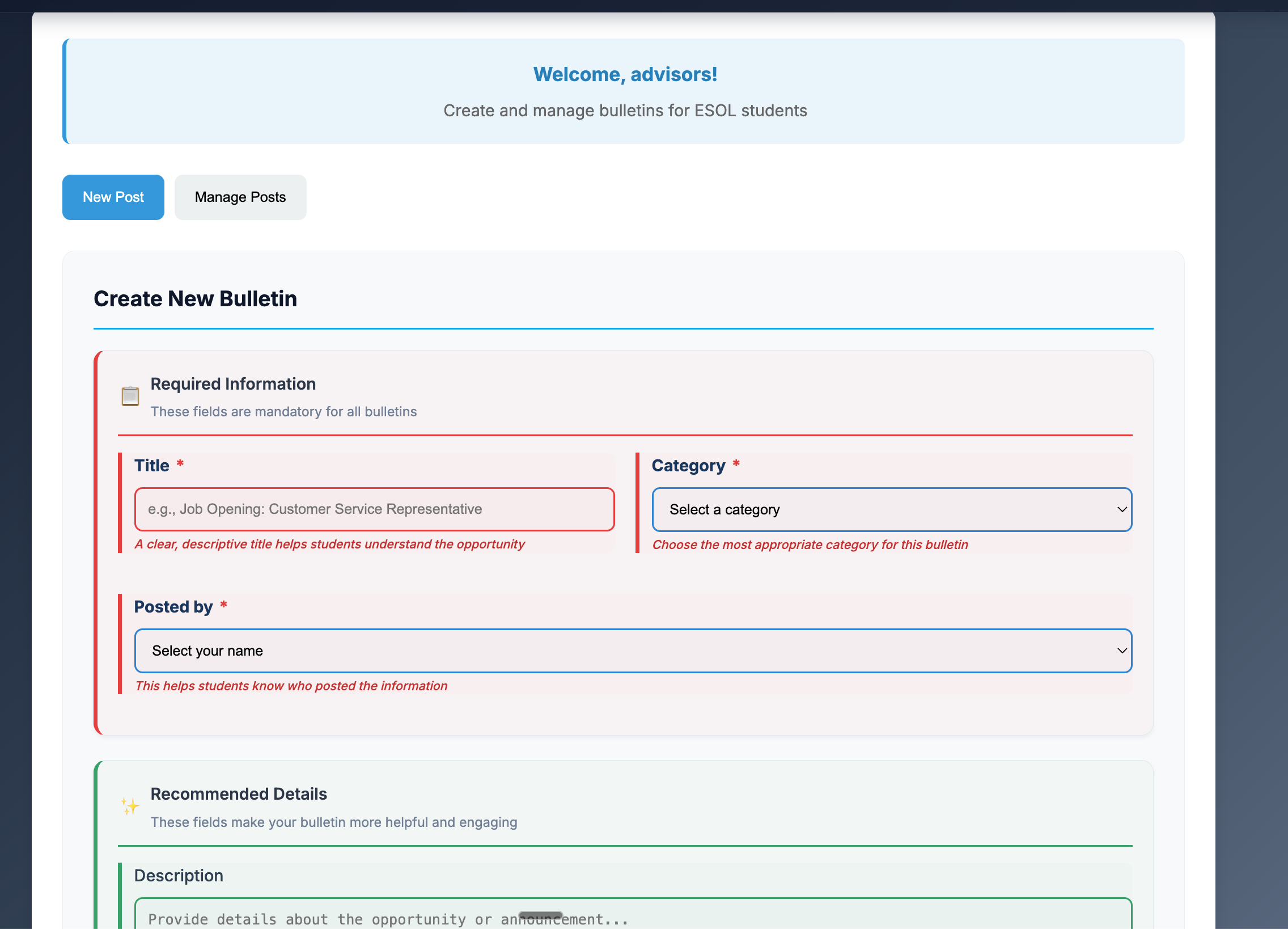Click into the Title input field
The height and width of the screenshot is (929, 1288).
[x=374, y=509]
